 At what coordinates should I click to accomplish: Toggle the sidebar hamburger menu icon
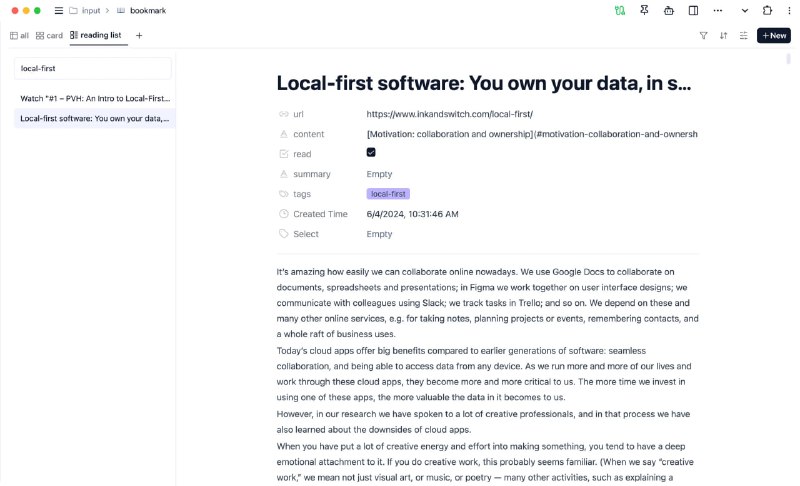[59, 10]
